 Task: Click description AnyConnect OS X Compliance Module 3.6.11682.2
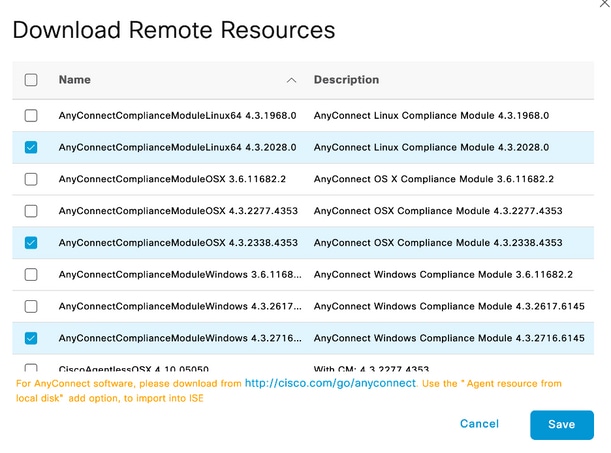point(434,179)
